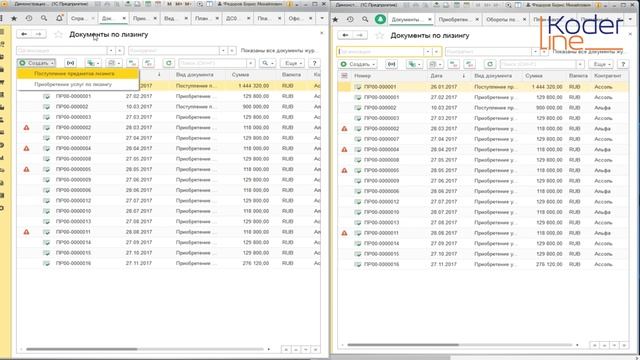Click favorites star icon in right window toolbar
The image size is (640, 360).
click(x=335, y=19)
